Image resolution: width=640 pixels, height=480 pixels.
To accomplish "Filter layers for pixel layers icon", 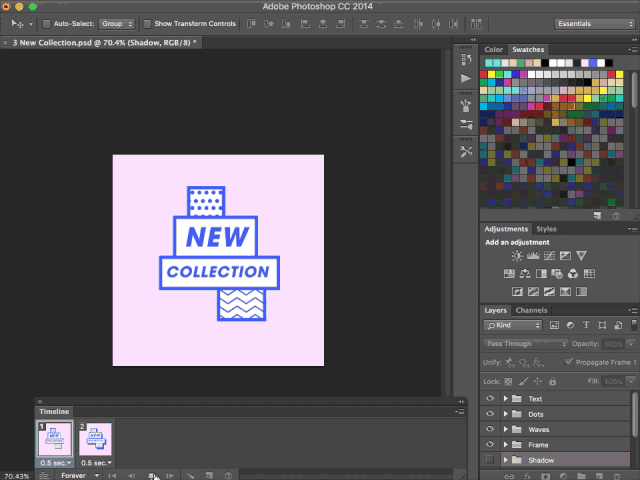I will point(554,325).
